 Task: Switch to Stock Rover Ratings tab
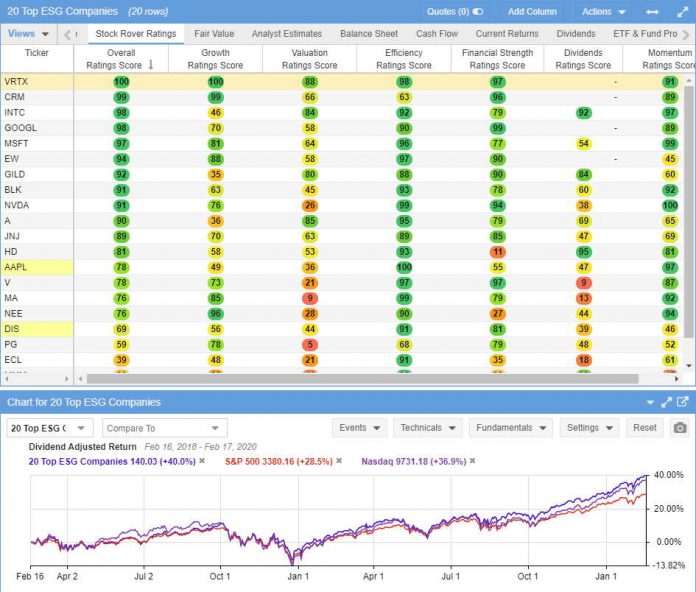[x=136, y=34]
